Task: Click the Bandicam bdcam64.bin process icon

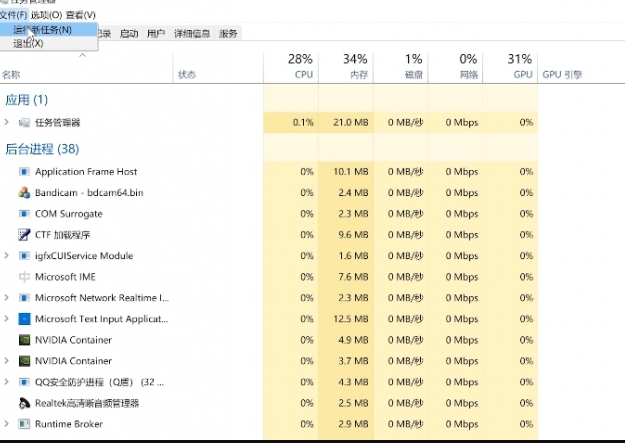Action: tap(25, 192)
